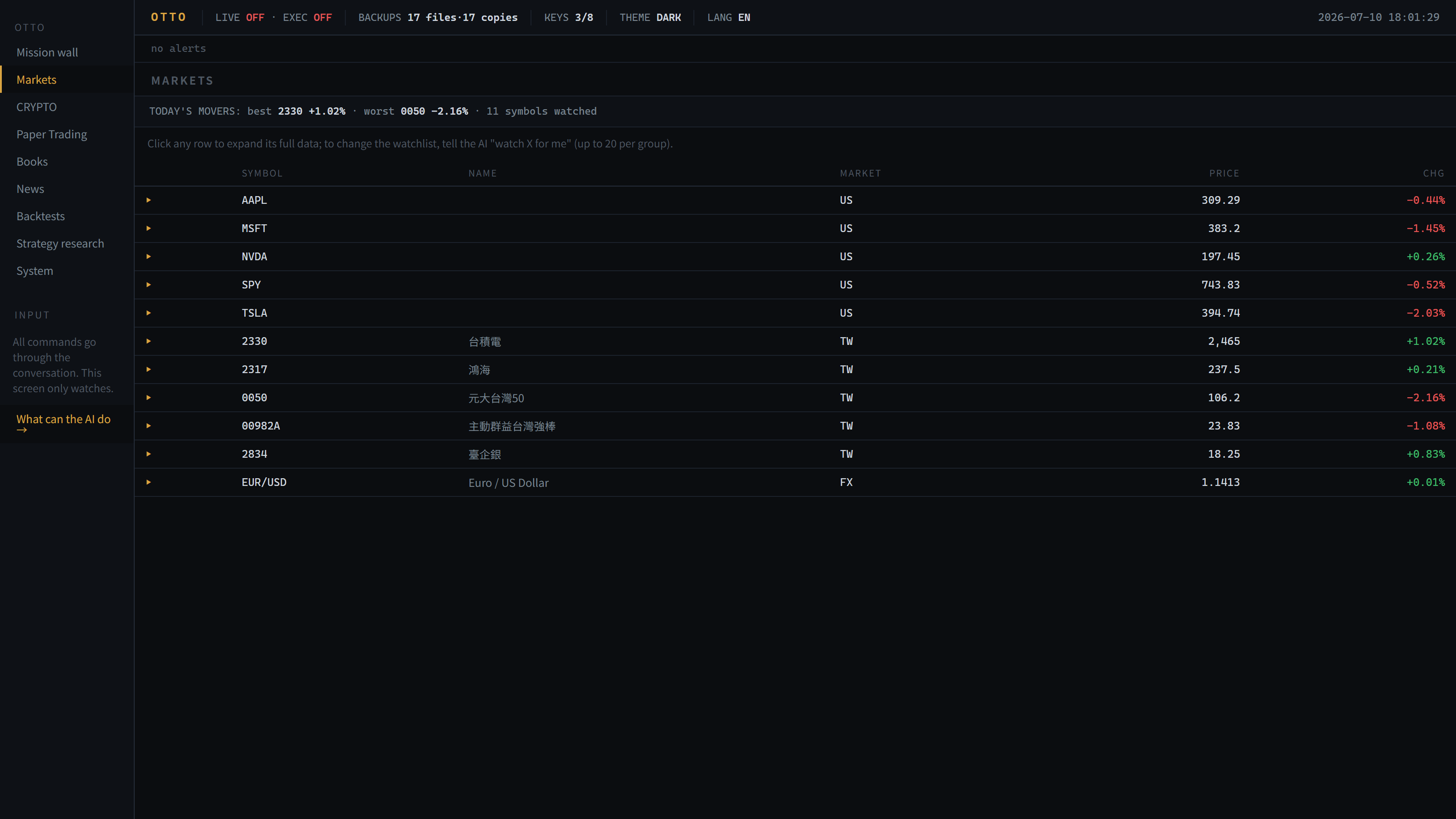The image size is (1456, 819).
Task: Click the date and time display
Action: click(x=1379, y=18)
